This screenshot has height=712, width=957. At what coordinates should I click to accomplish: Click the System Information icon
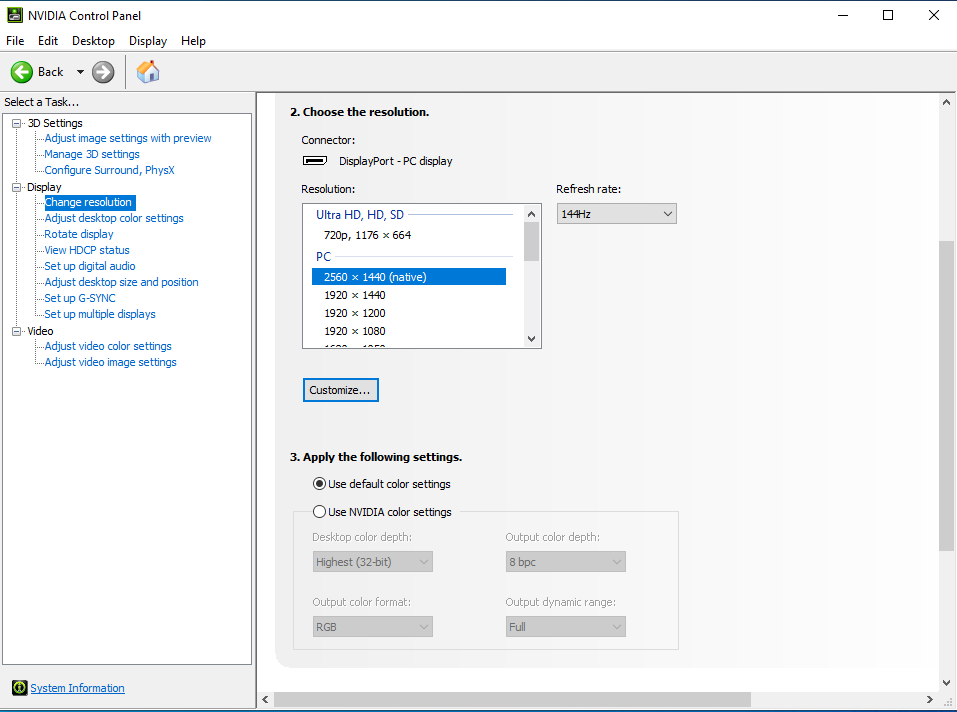click(19, 688)
